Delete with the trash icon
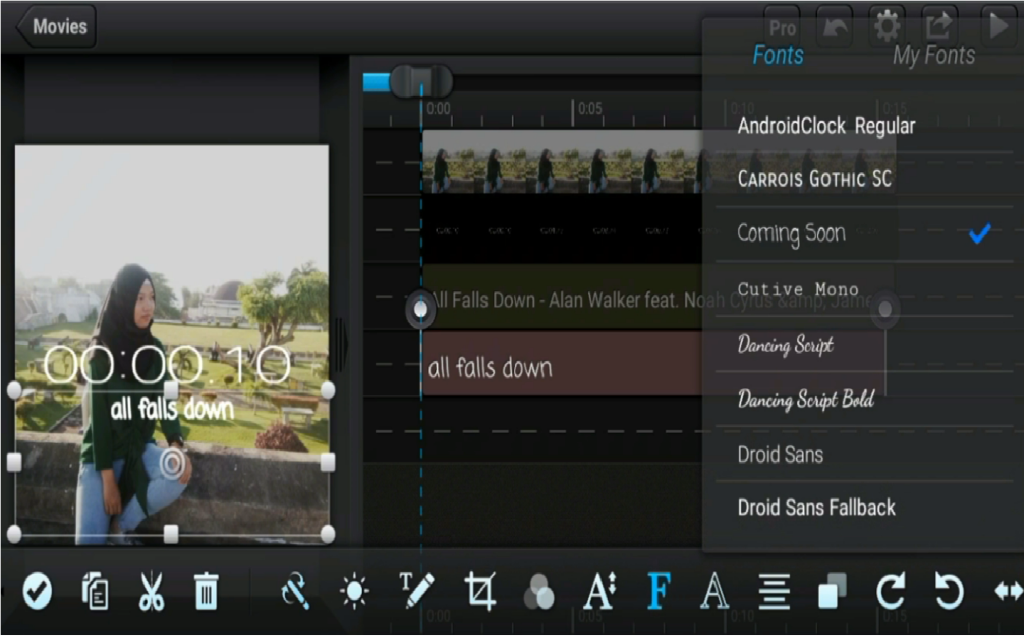 point(206,591)
